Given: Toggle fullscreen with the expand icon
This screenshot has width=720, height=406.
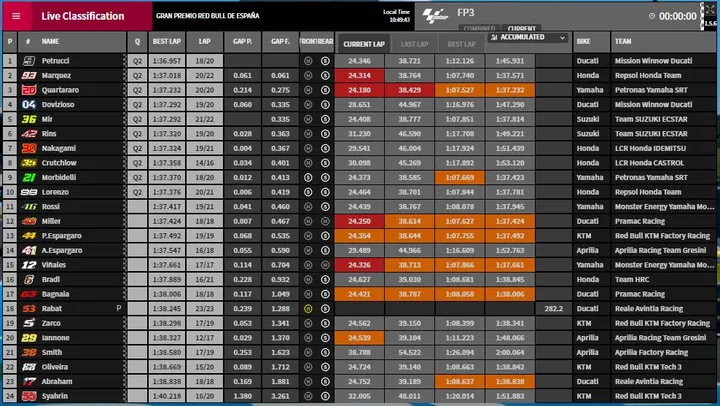Looking at the screenshot, I should pos(710,10).
